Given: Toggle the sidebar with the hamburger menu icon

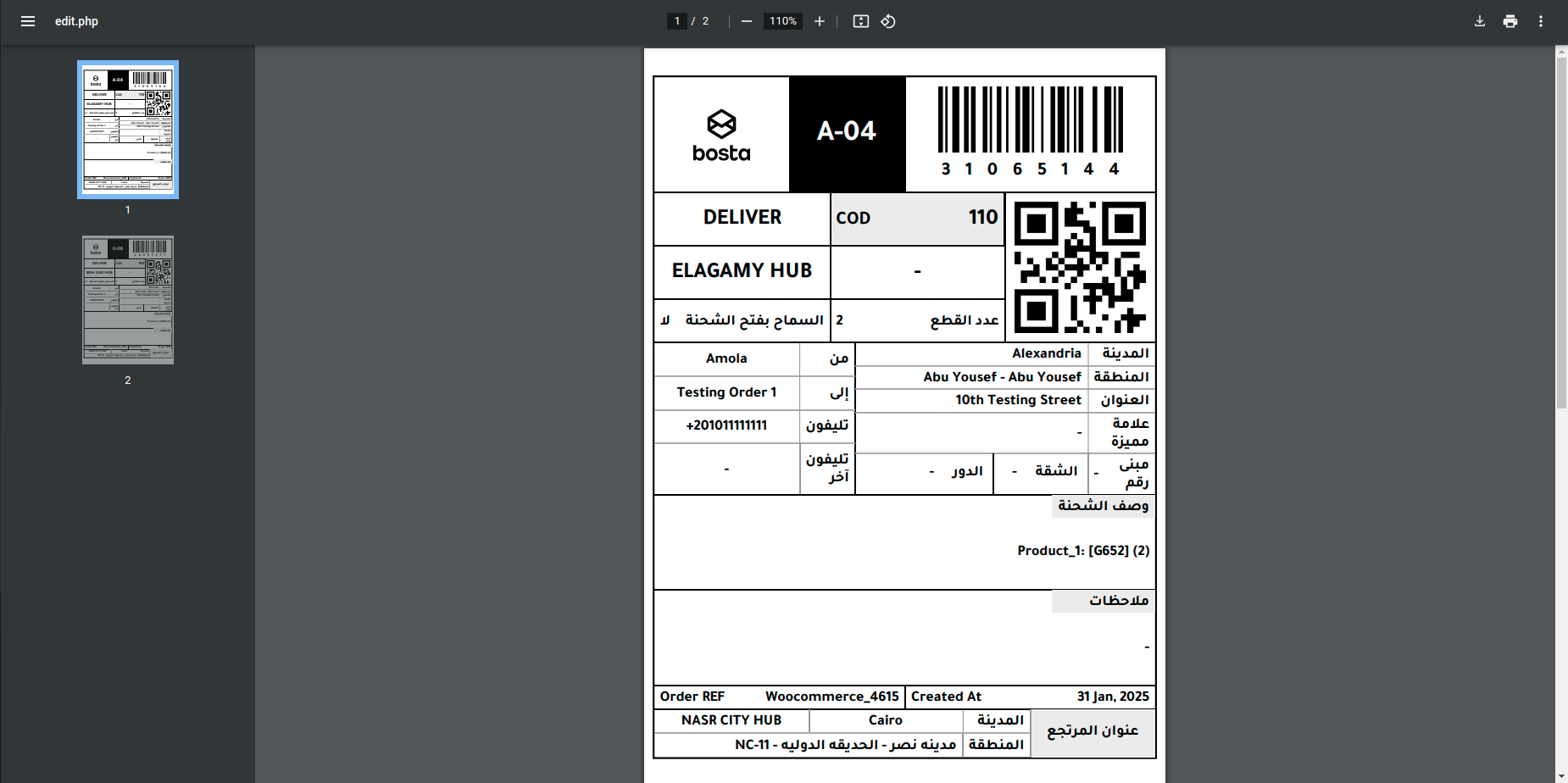Looking at the screenshot, I should click(28, 21).
